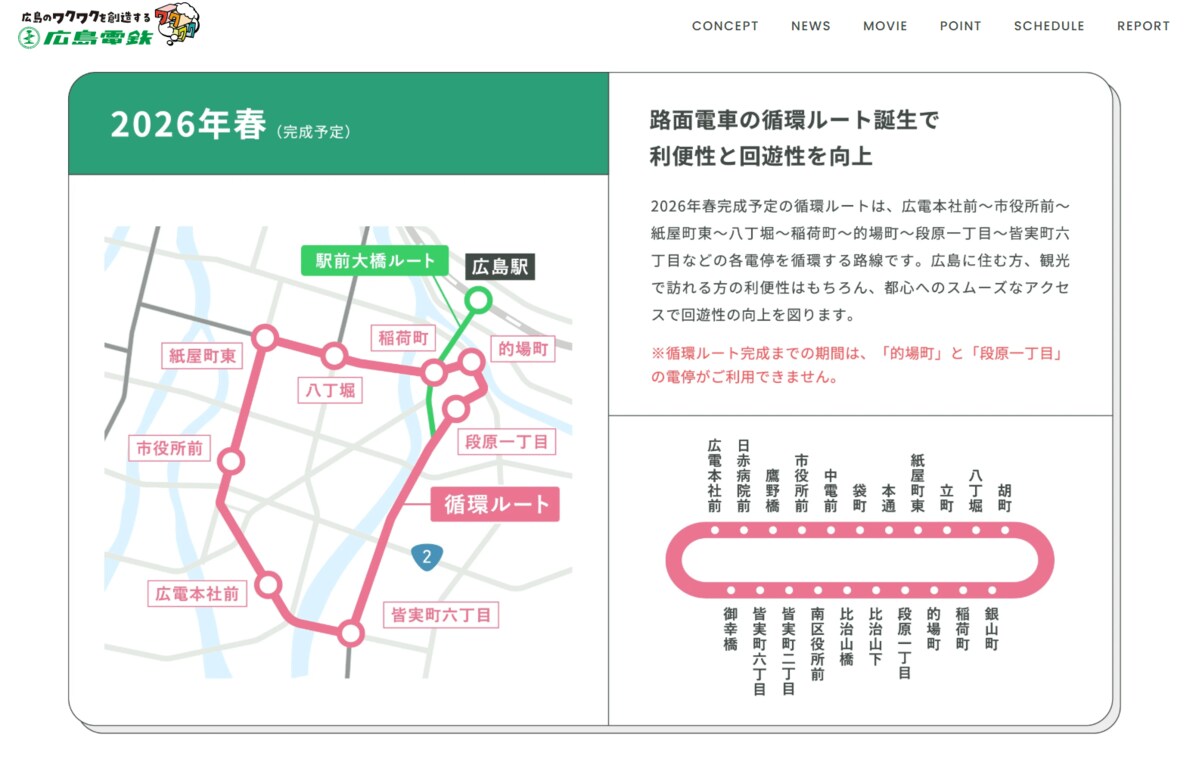Click the 広島駅 station circle on map
This screenshot has width=1199, height=759.
pos(479,299)
